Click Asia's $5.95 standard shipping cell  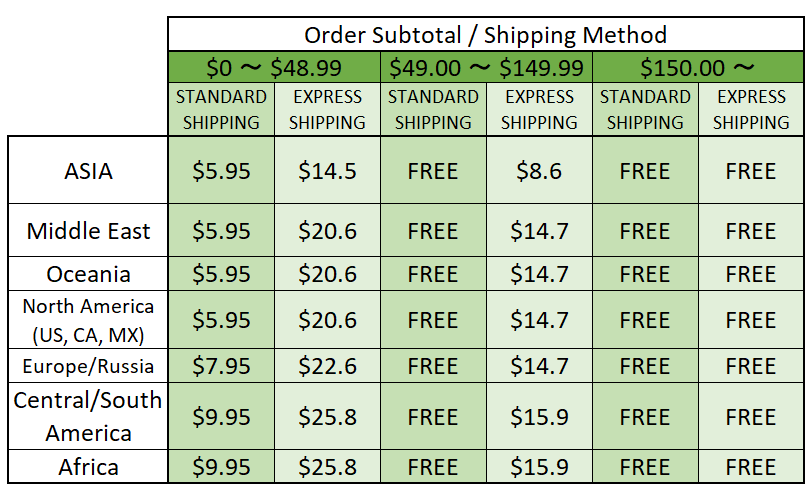[x=221, y=171]
